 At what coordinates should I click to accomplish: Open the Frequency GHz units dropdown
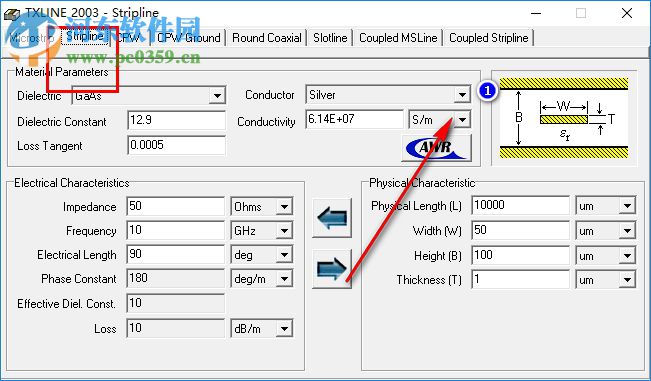(284, 231)
